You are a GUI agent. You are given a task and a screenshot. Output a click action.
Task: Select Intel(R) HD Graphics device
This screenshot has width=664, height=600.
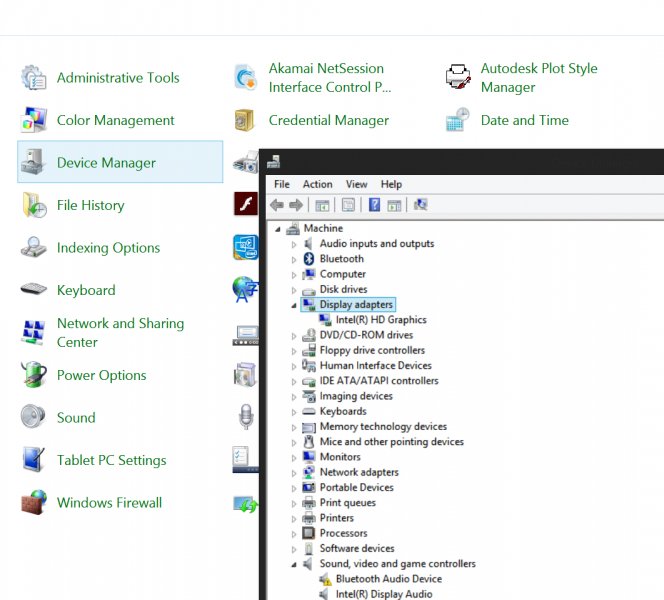[381, 320]
